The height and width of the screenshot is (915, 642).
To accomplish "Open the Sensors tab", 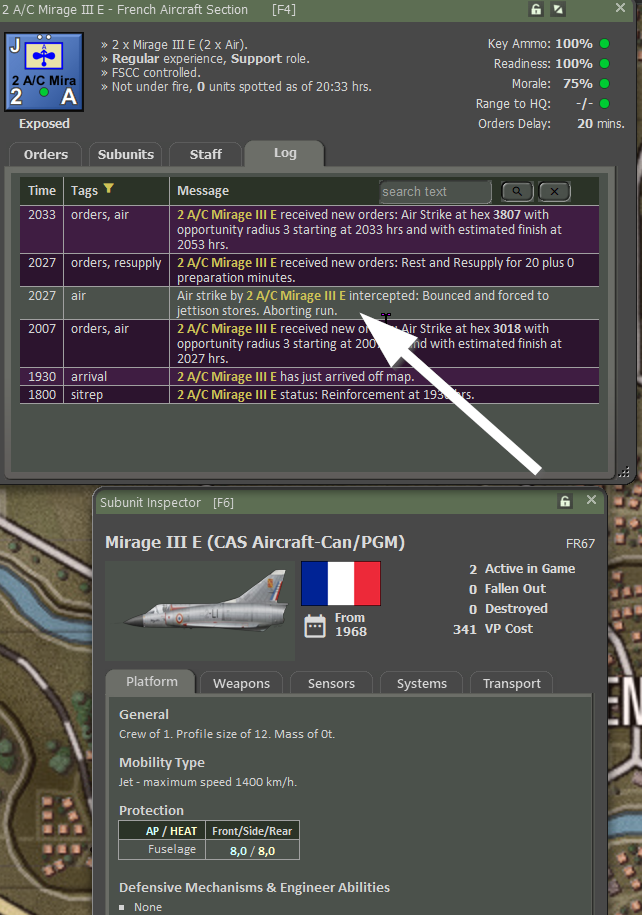I will [331, 683].
